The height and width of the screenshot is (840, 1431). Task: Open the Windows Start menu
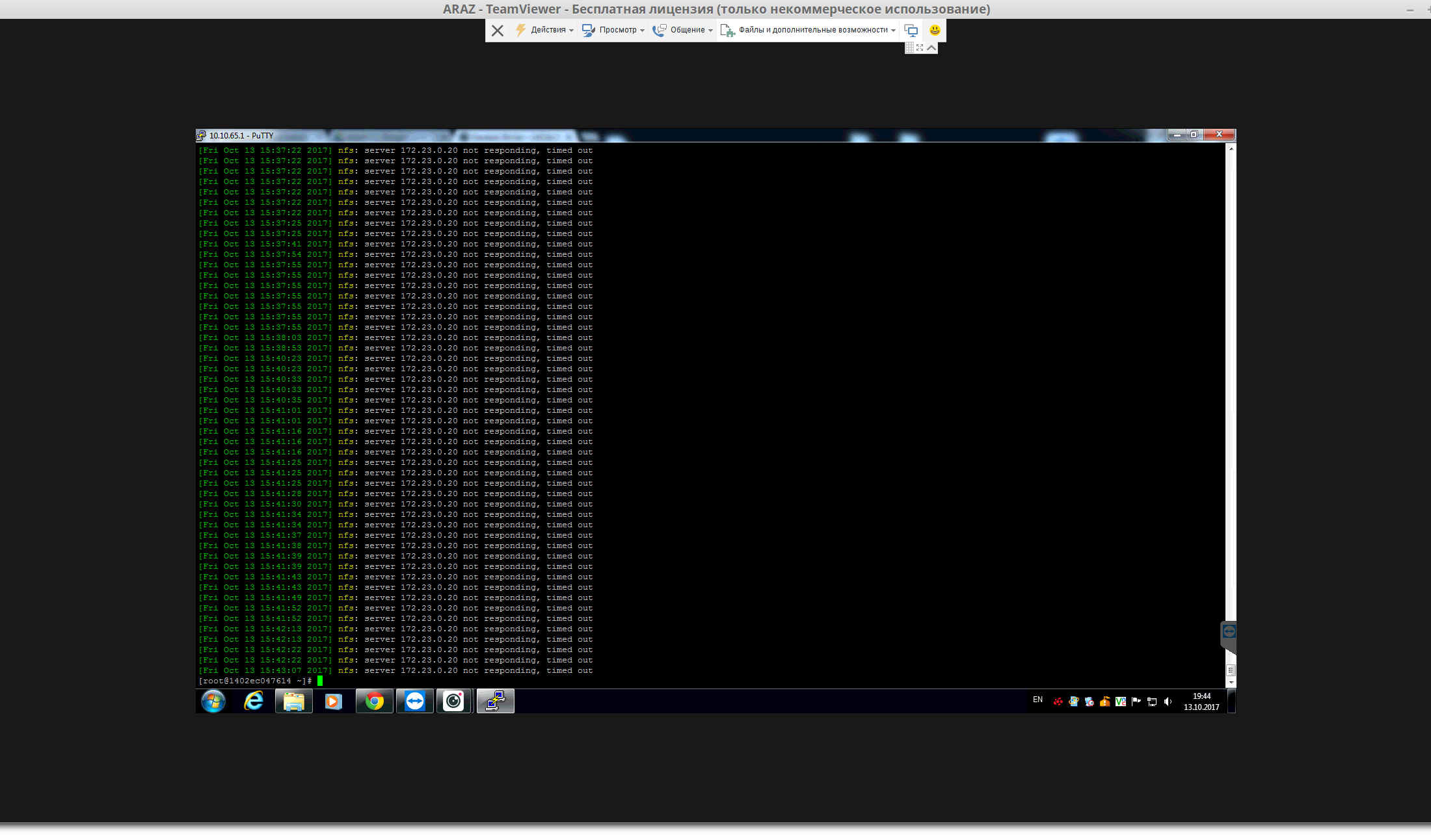coord(213,701)
